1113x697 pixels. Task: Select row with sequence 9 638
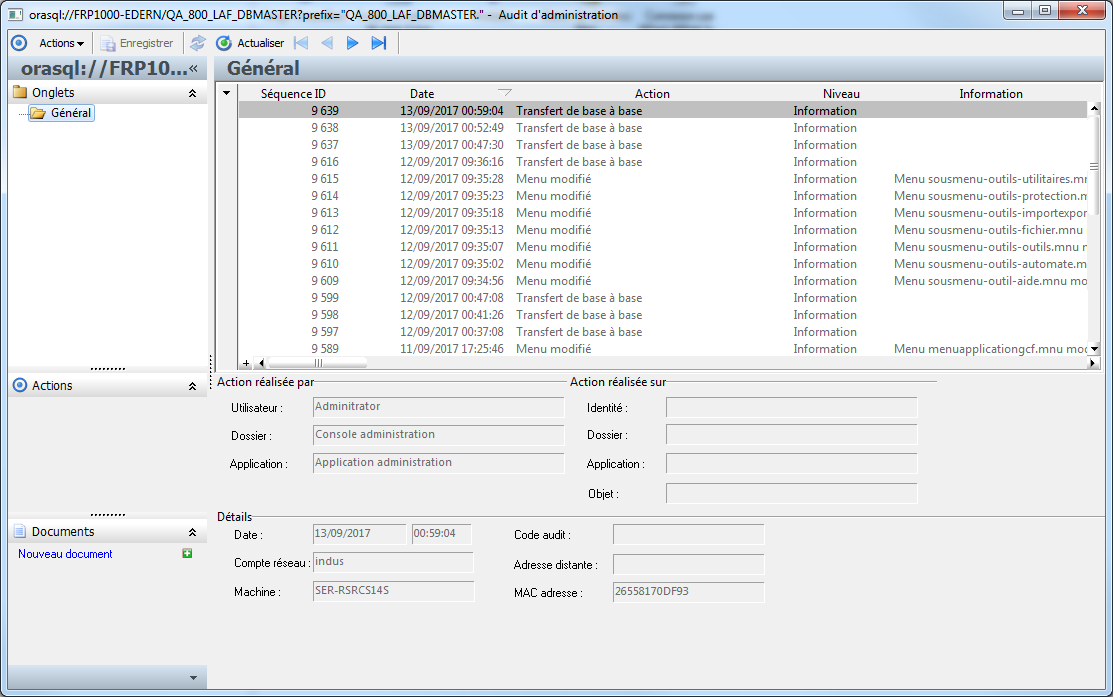click(x=663, y=128)
